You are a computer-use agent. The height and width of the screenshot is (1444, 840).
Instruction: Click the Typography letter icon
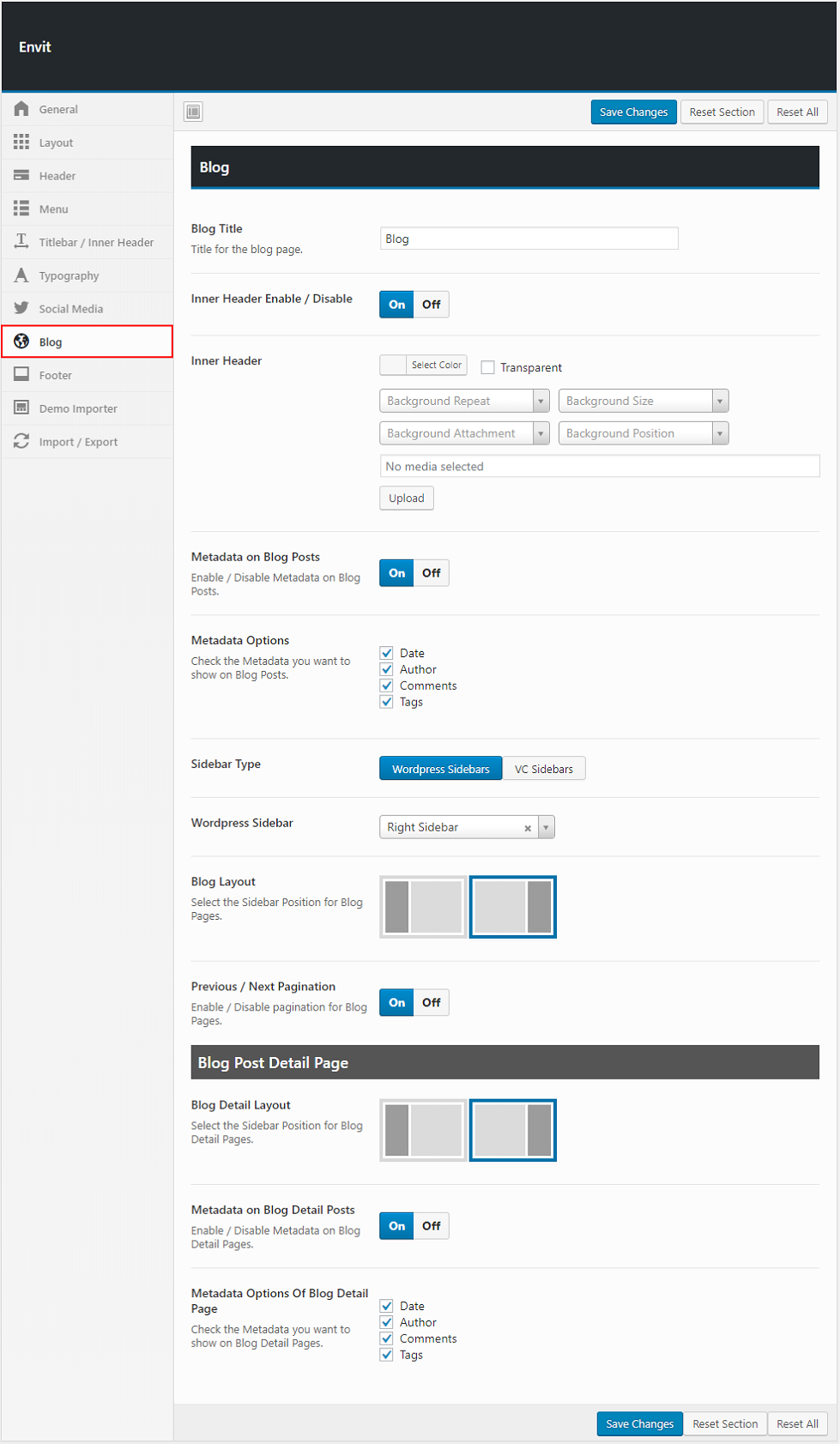[21, 275]
